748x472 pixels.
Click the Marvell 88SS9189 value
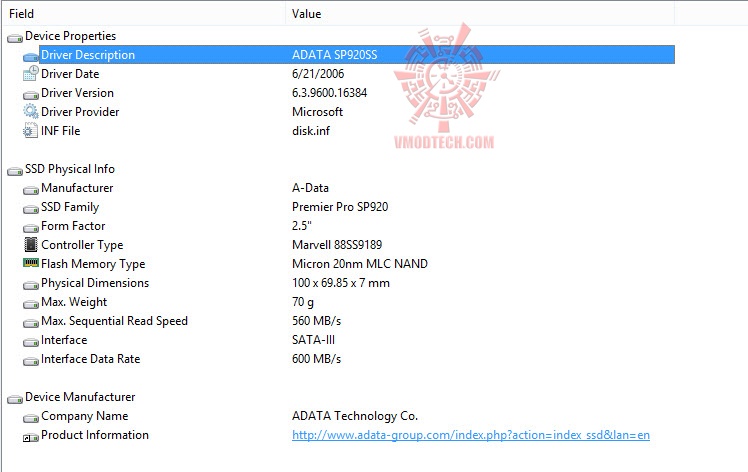click(337, 245)
